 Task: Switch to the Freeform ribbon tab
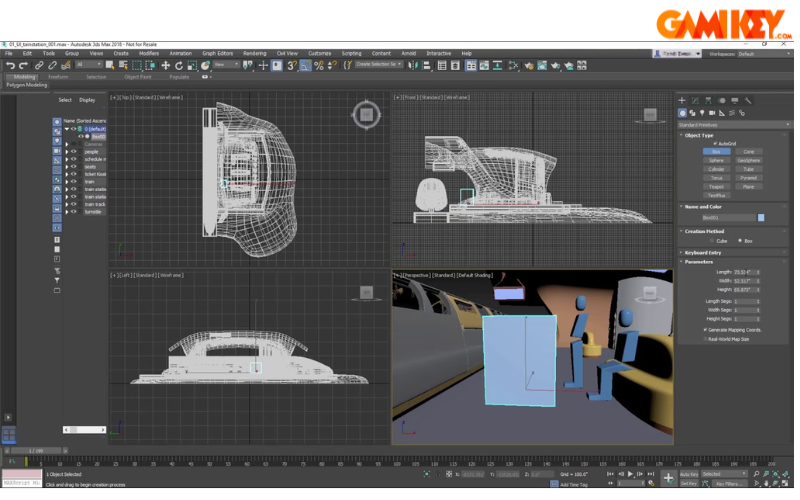coord(58,77)
